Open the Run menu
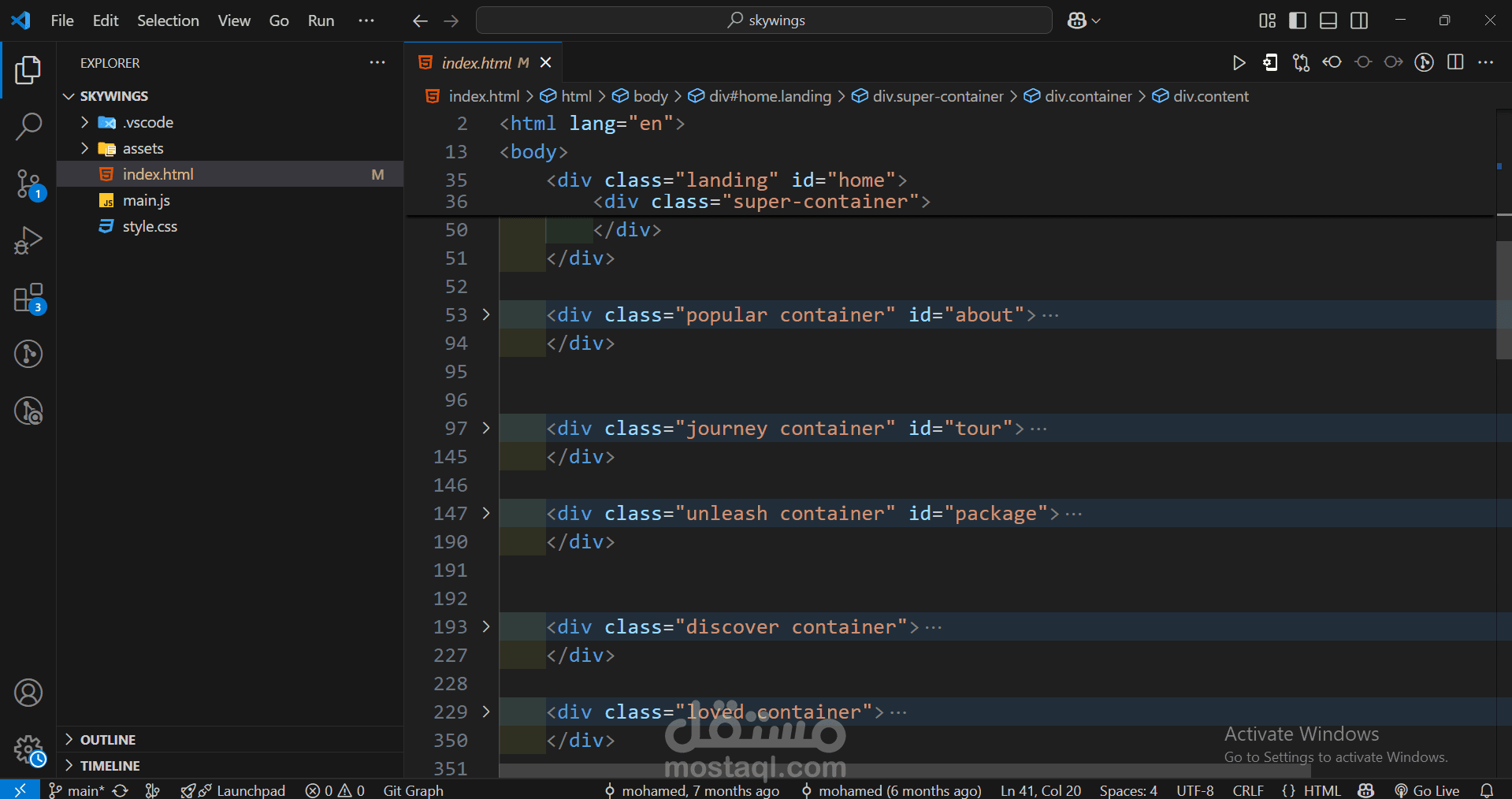The height and width of the screenshot is (799, 1512). click(x=321, y=20)
